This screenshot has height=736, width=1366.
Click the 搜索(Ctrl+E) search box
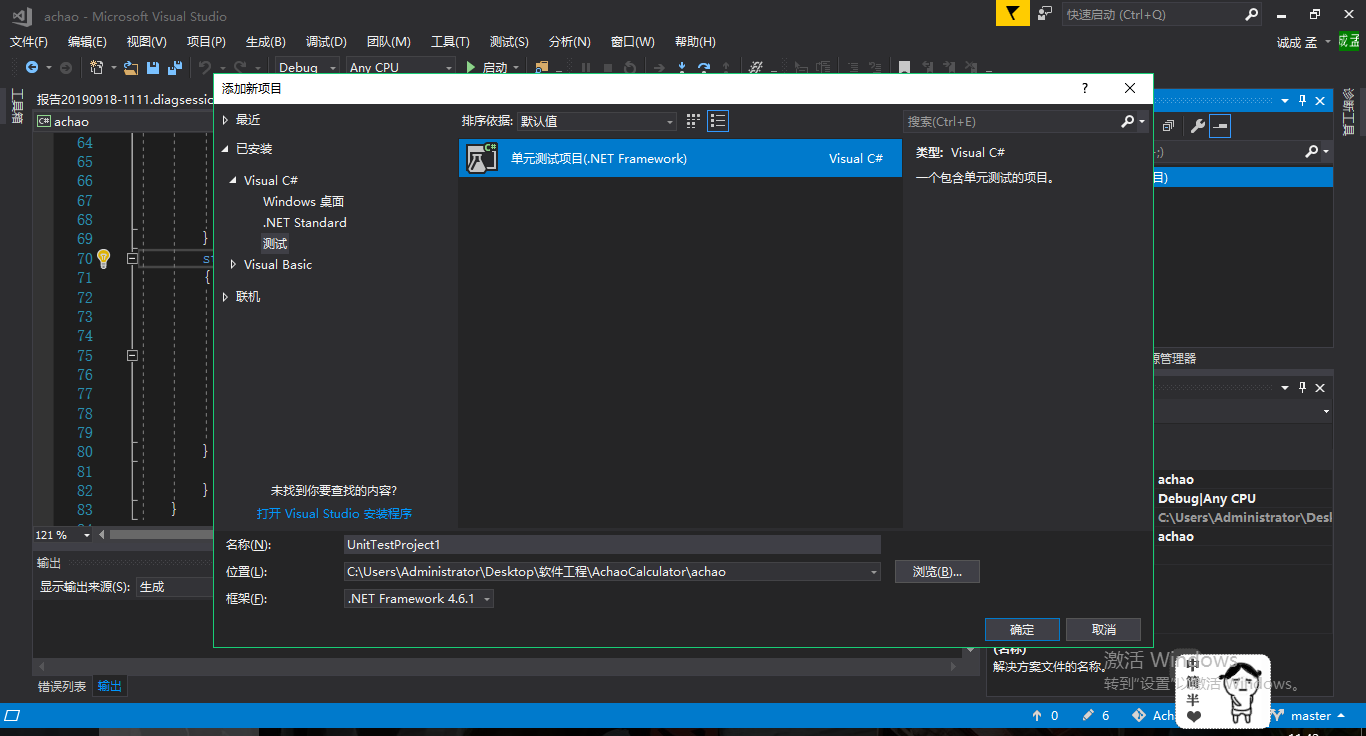(1010, 121)
